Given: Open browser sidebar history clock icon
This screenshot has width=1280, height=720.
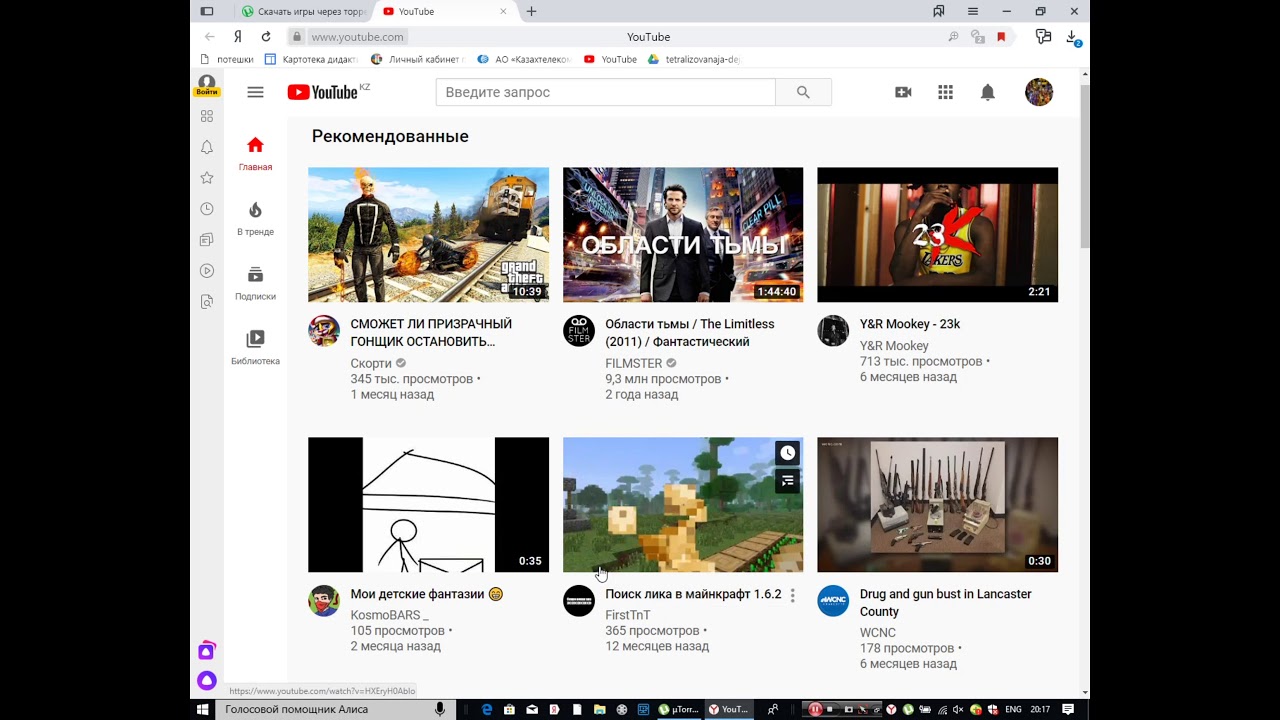Looking at the screenshot, I should point(207,209).
